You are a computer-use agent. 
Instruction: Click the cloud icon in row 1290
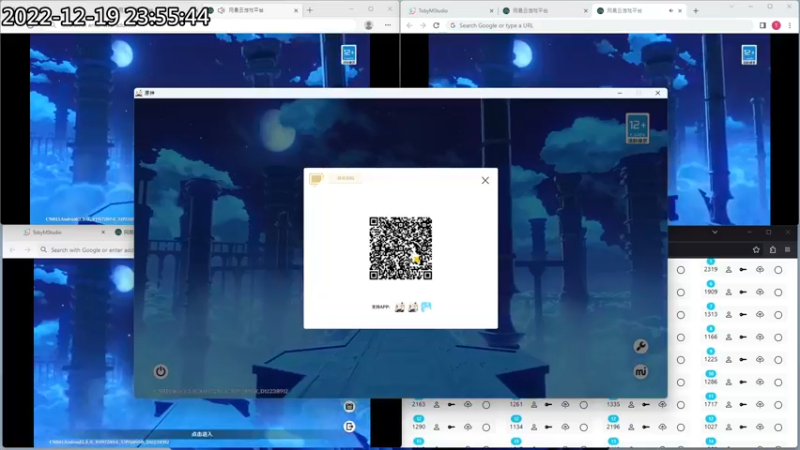click(468, 427)
